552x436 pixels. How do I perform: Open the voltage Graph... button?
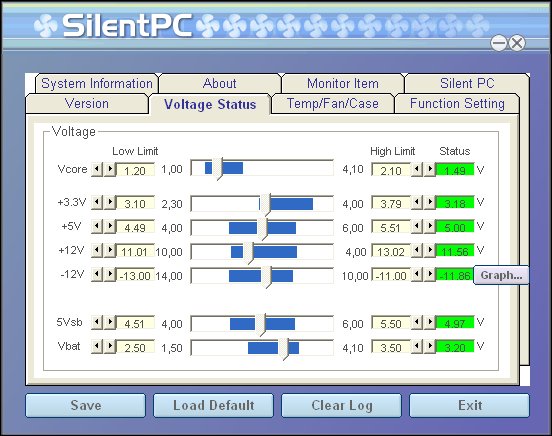[x=501, y=275]
